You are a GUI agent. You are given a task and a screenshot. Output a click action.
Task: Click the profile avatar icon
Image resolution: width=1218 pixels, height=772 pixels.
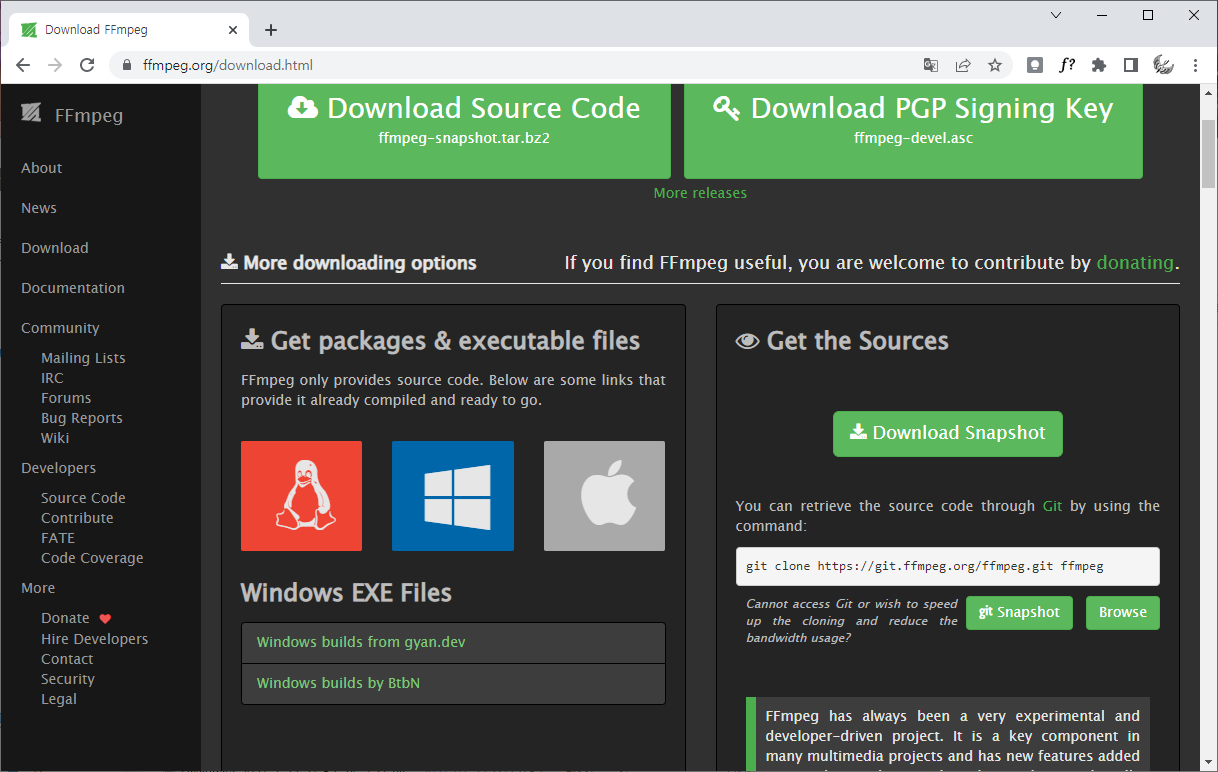pyautogui.click(x=1163, y=65)
